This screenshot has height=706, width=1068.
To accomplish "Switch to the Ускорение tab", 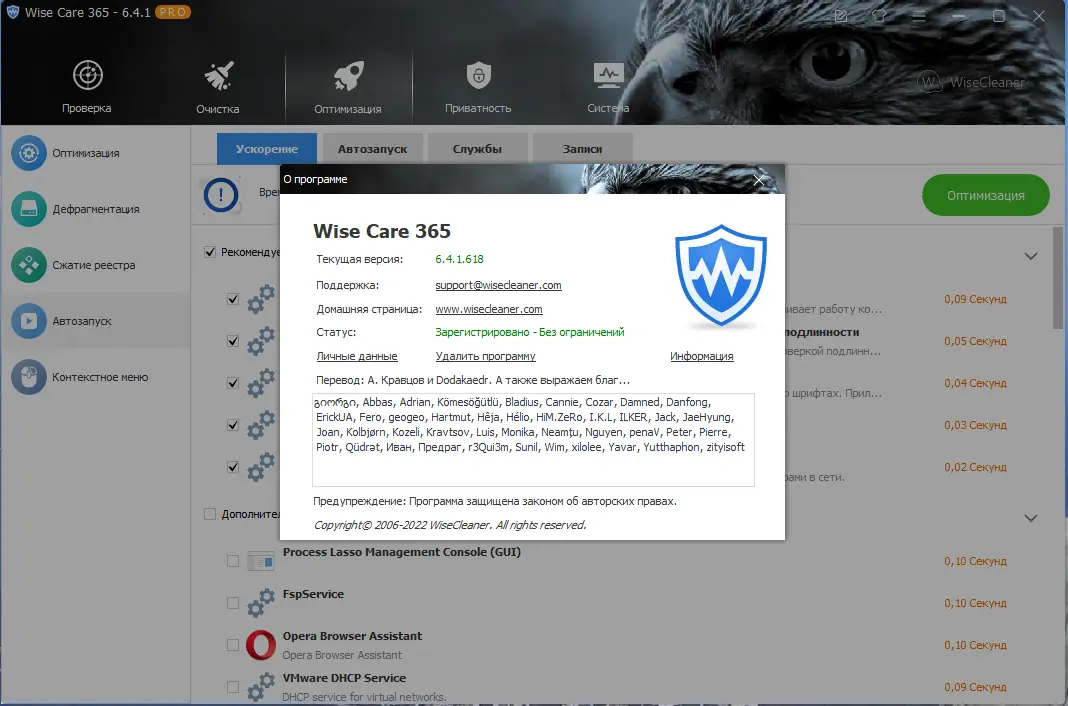I will coord(267,148).
